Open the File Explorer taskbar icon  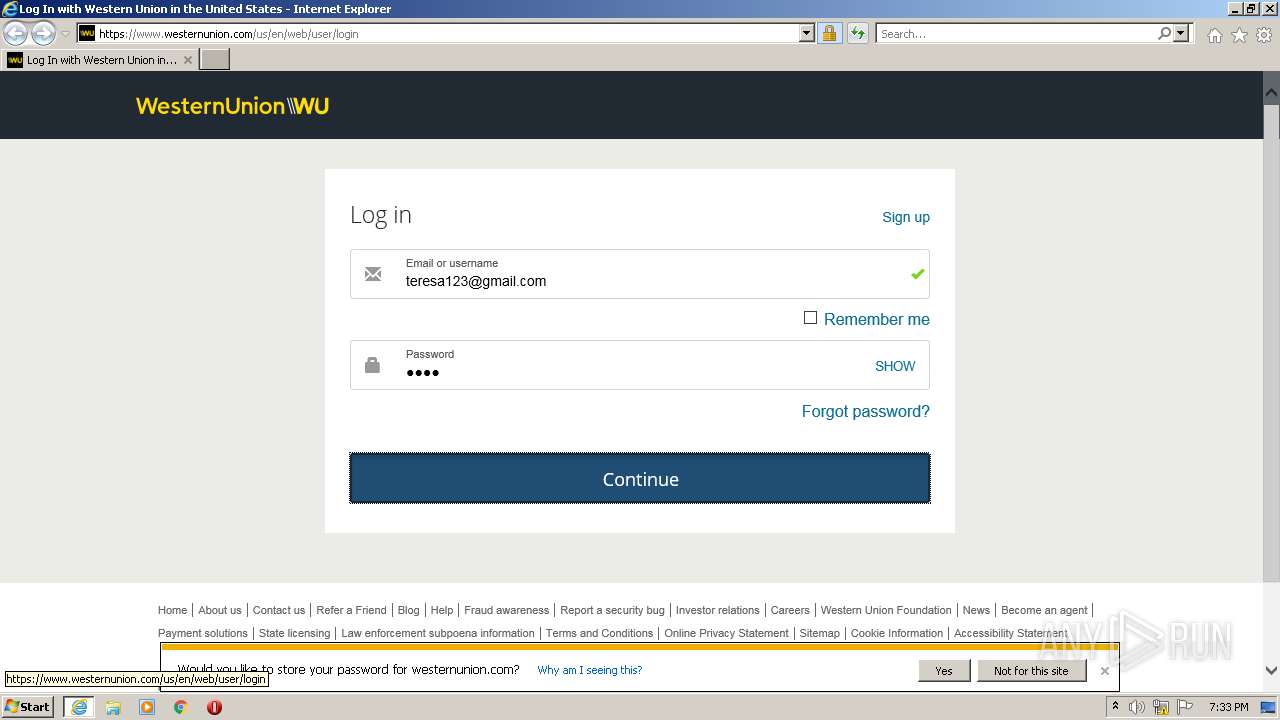[x=113, y=707]
